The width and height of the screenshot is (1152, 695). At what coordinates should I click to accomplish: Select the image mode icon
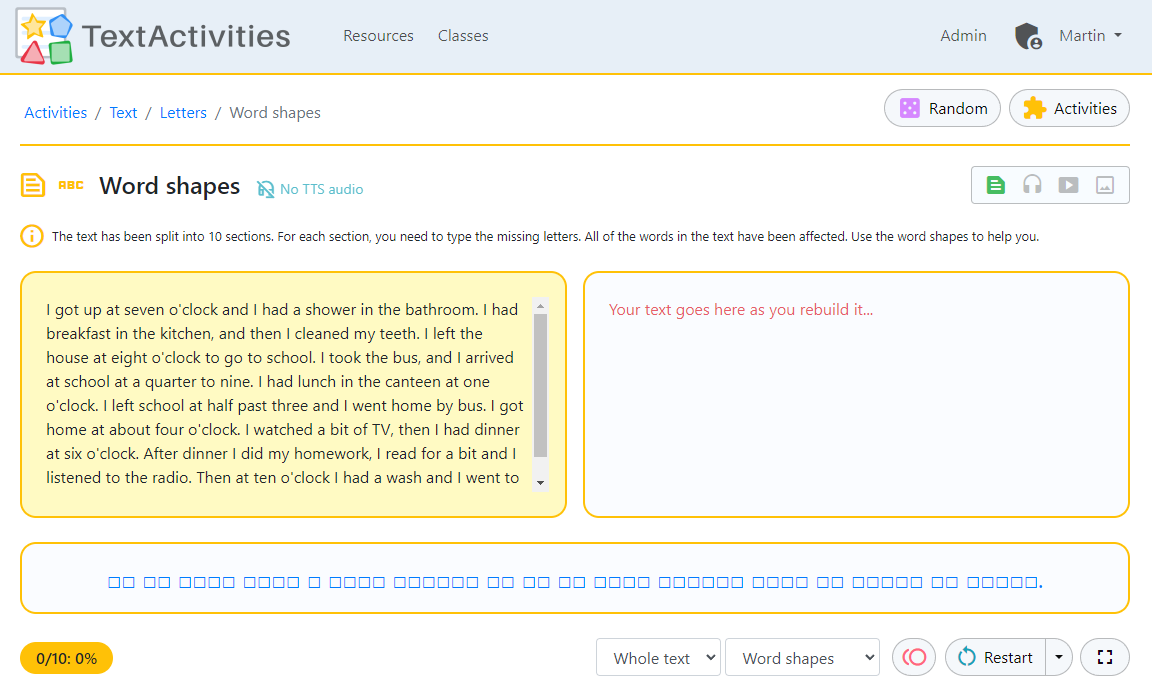coord(1105,185)
